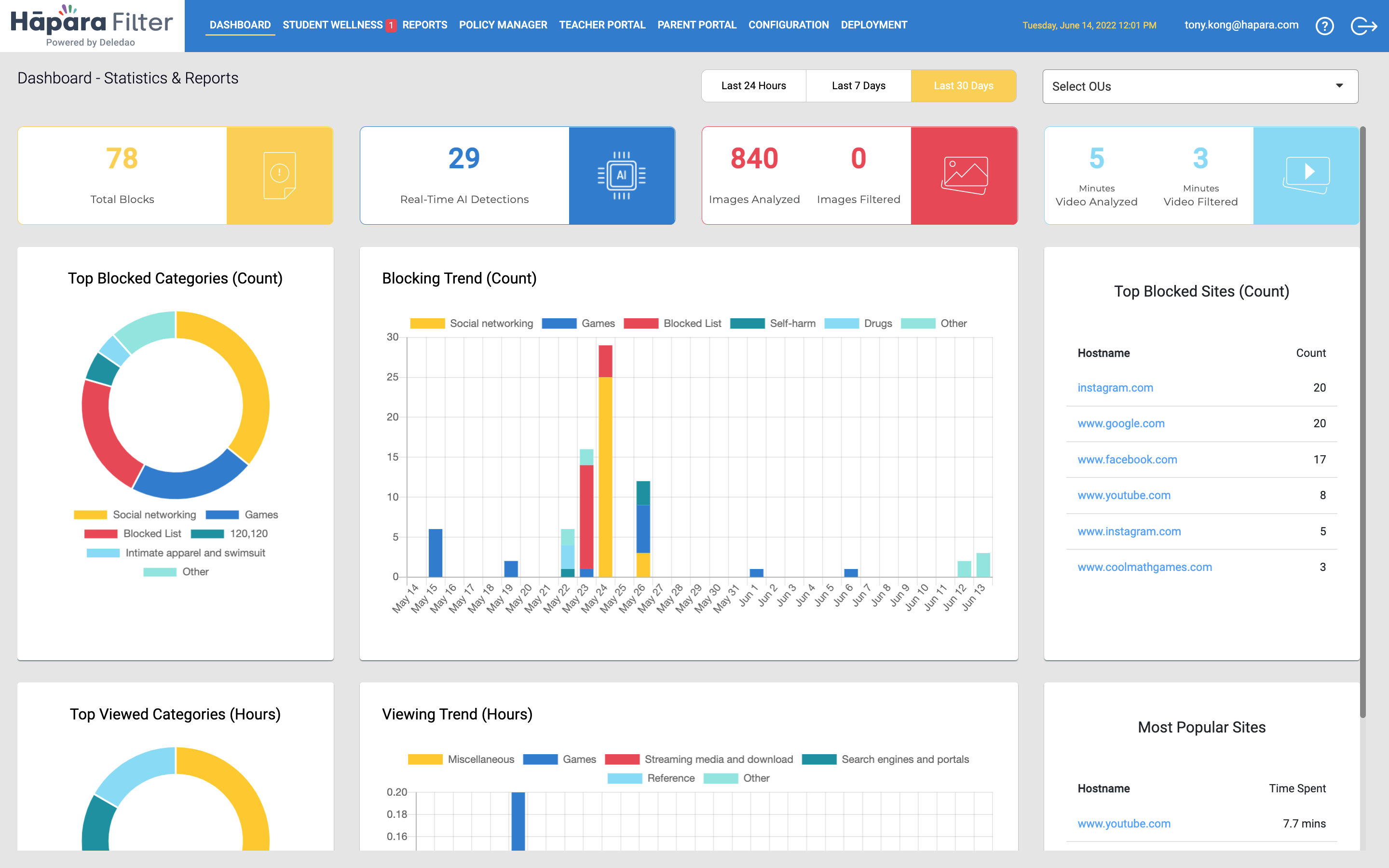Viewport: 1389px width, 868px height.
Task: Open the help question mark icon
Action: 1324,26
